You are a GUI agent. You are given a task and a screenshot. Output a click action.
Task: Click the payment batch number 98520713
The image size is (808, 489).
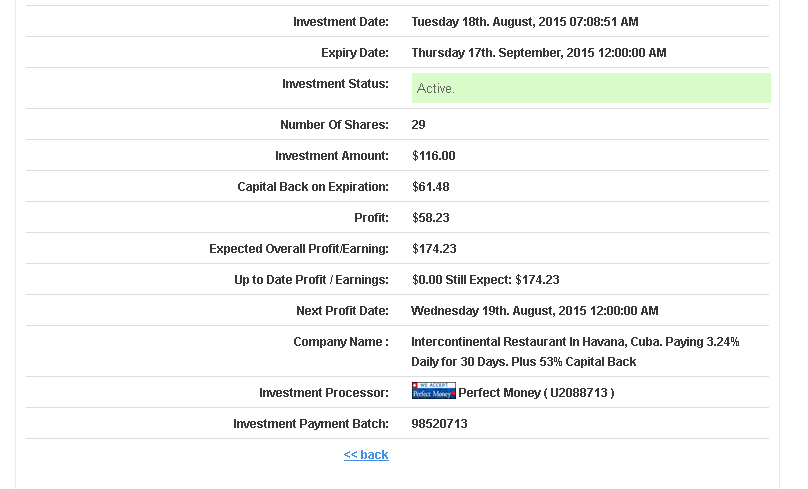(440, 424)
